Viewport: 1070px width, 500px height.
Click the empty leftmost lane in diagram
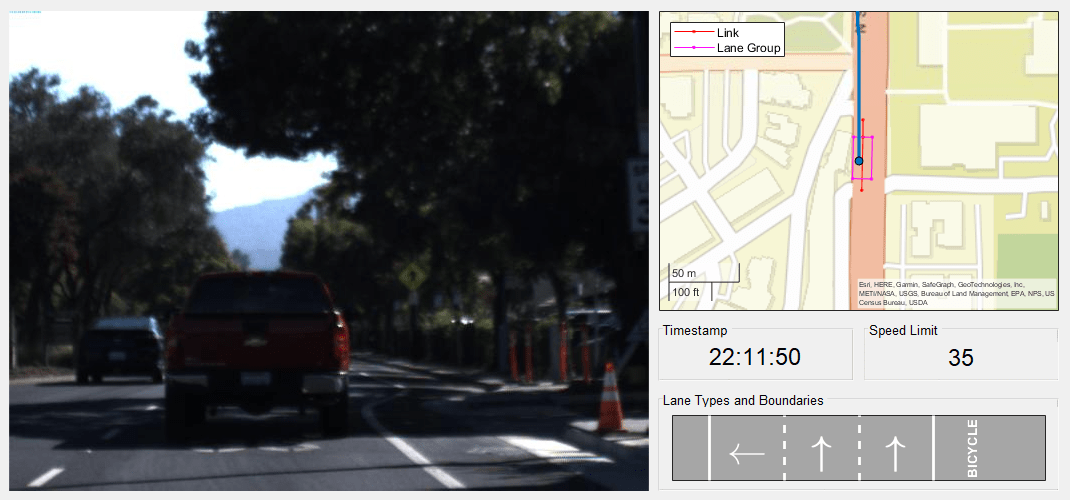pyautogui.click(x=691, y=448)
